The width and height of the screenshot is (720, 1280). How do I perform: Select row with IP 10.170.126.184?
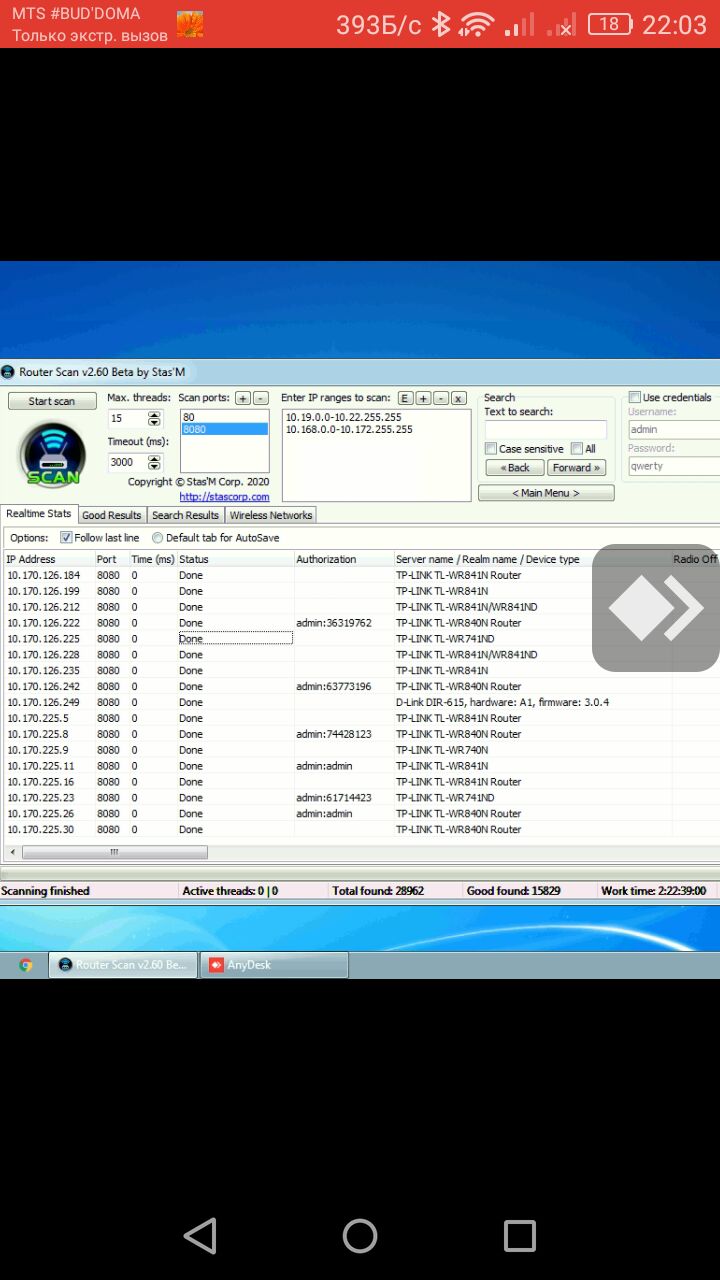point(360,575)
